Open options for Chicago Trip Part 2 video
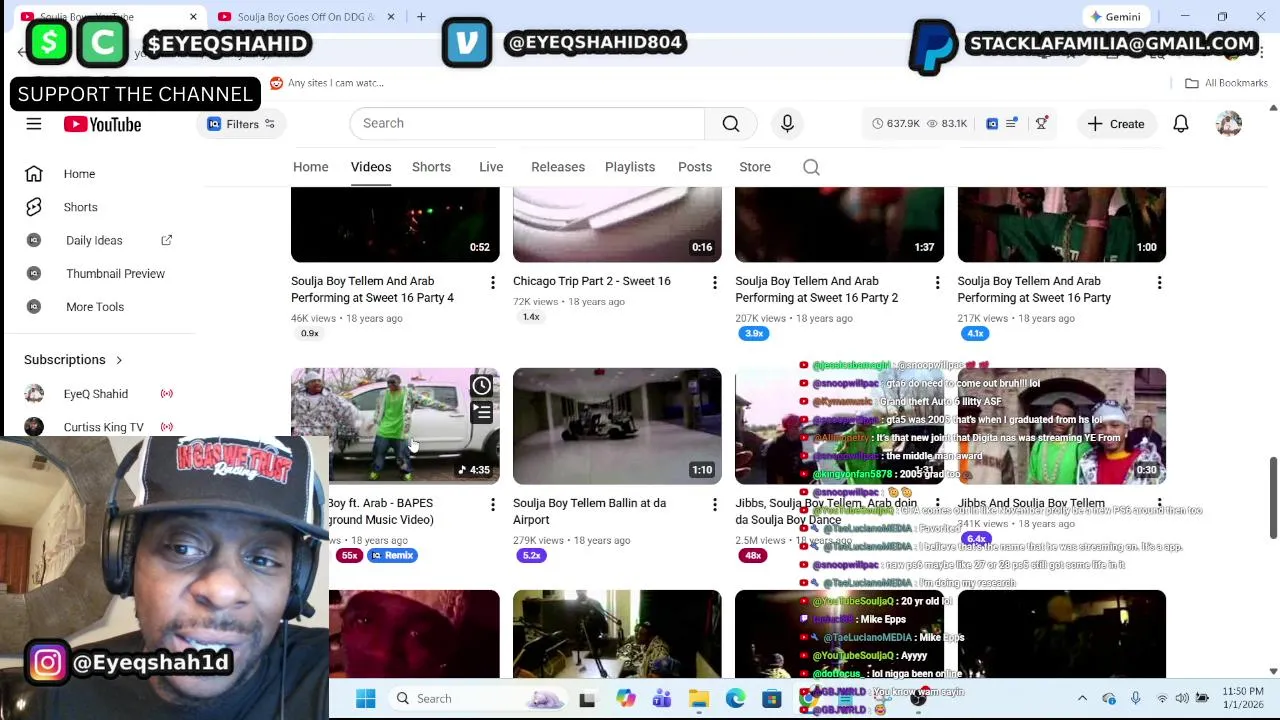Screen dimensions: 1280x720 (x=714, y=283)
